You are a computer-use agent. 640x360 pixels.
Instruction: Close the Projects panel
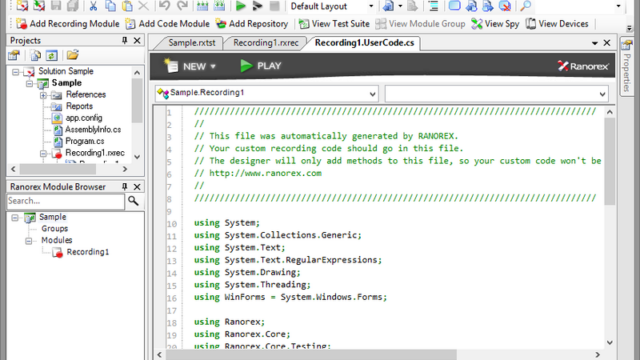pos(137,40)
